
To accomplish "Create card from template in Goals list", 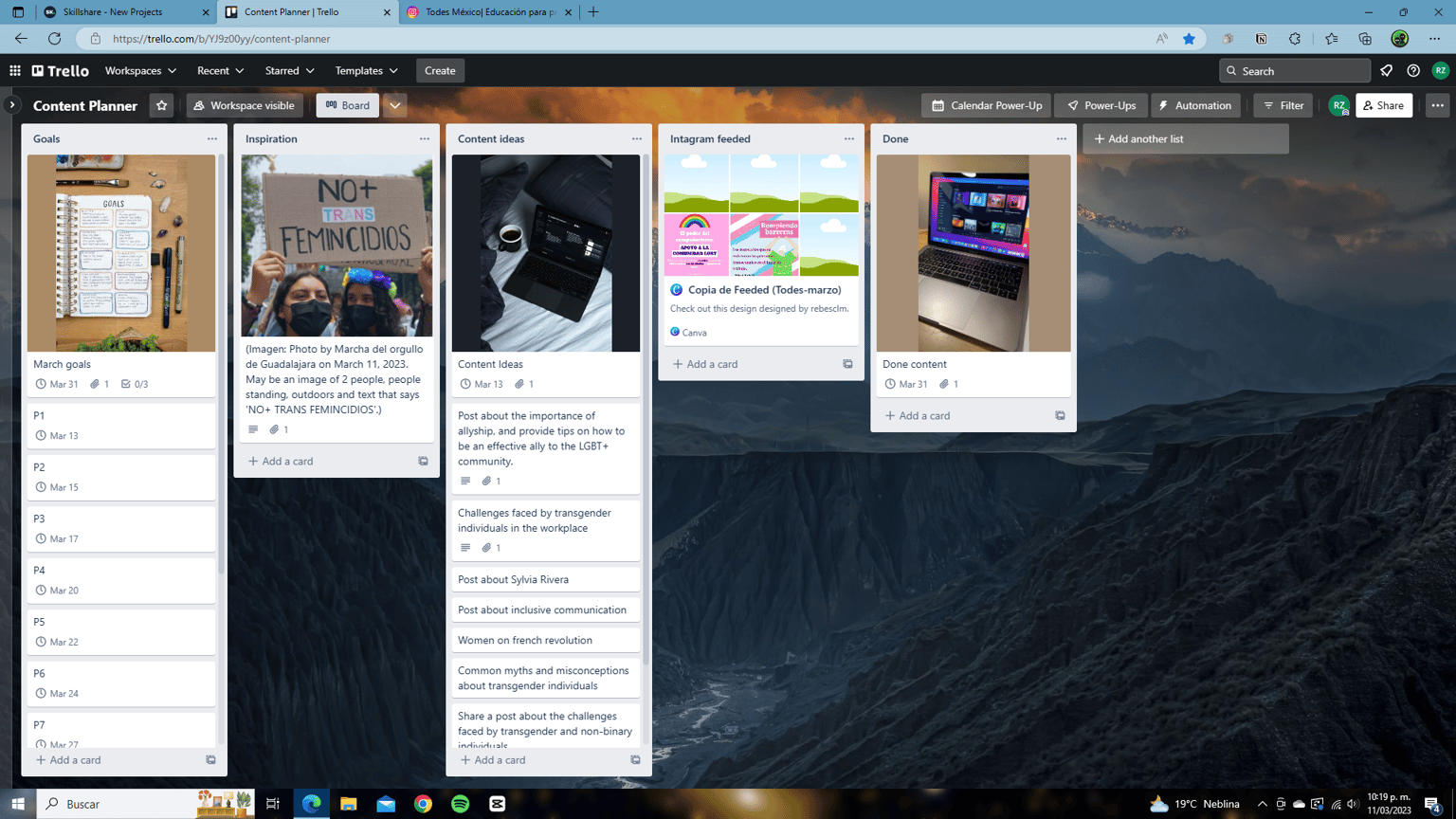I will [210, 760].
